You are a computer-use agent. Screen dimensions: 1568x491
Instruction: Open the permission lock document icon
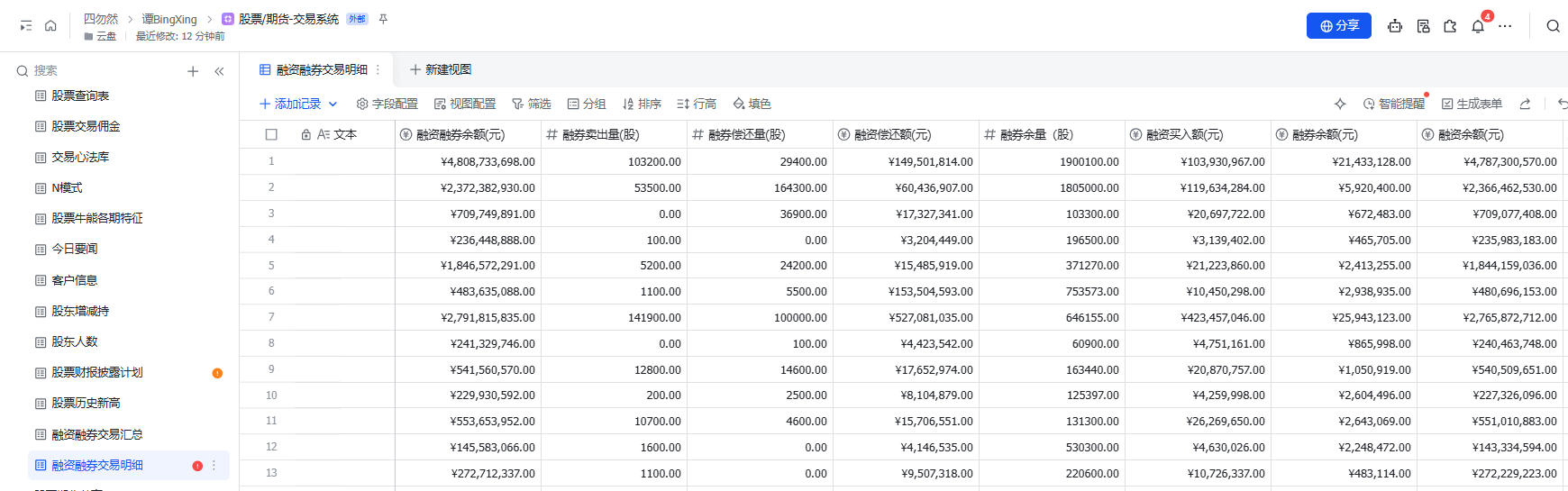[1423, 26]
